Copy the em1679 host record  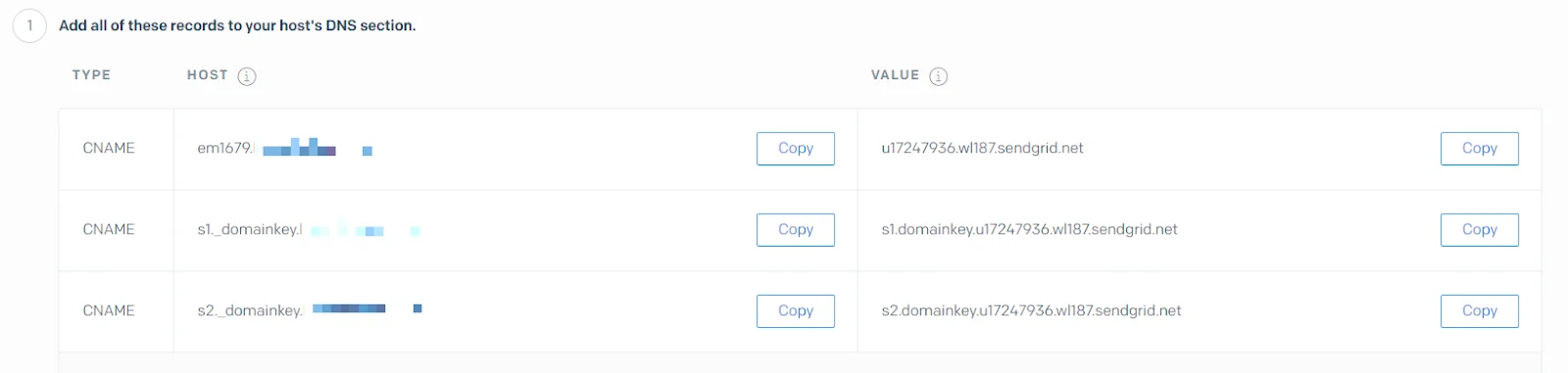coord(796,149)
